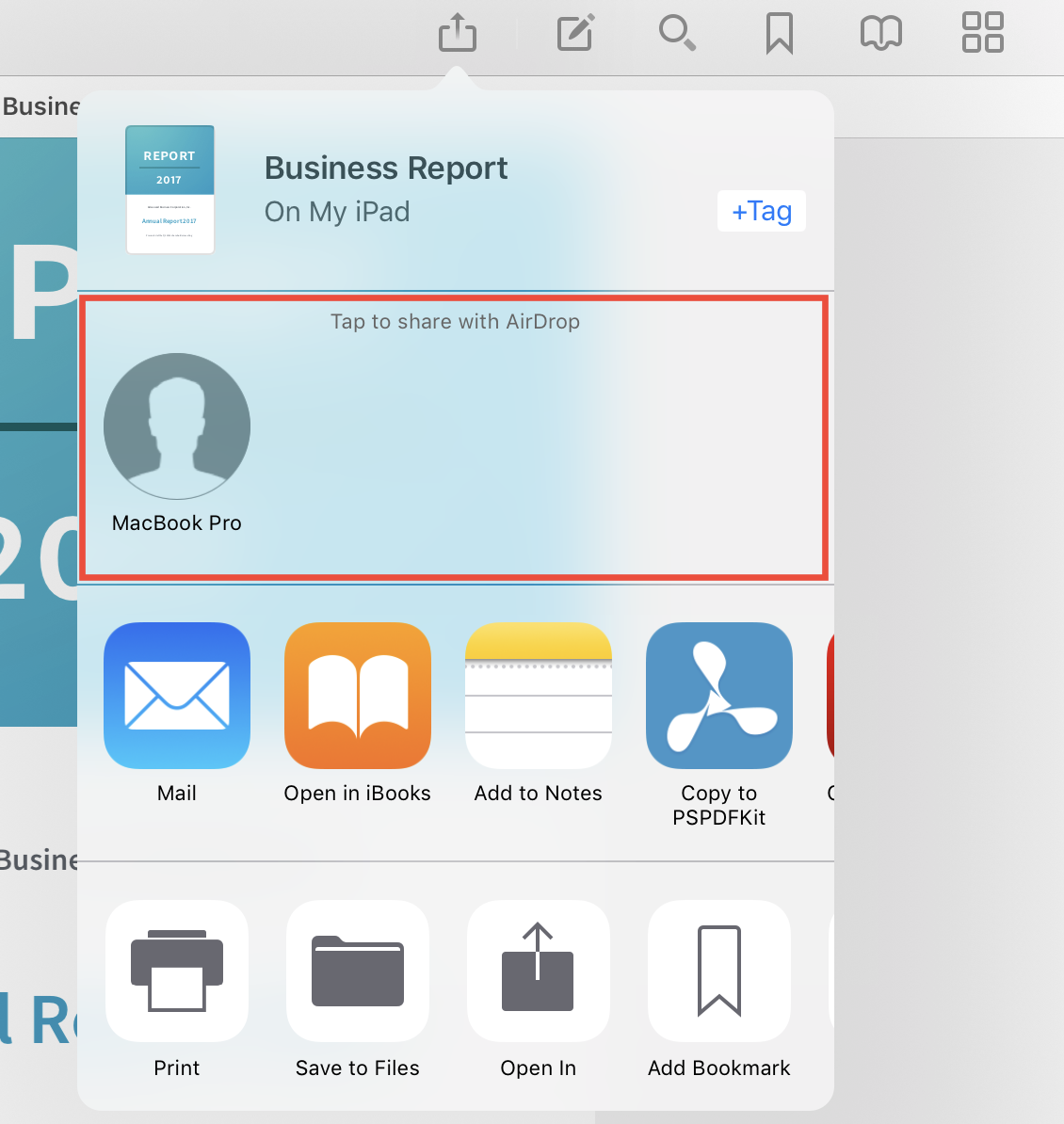This screenshot has width=1064, height=1124.
Task: Show the thumbnail grid view
Action: click(x=982, y=33)
